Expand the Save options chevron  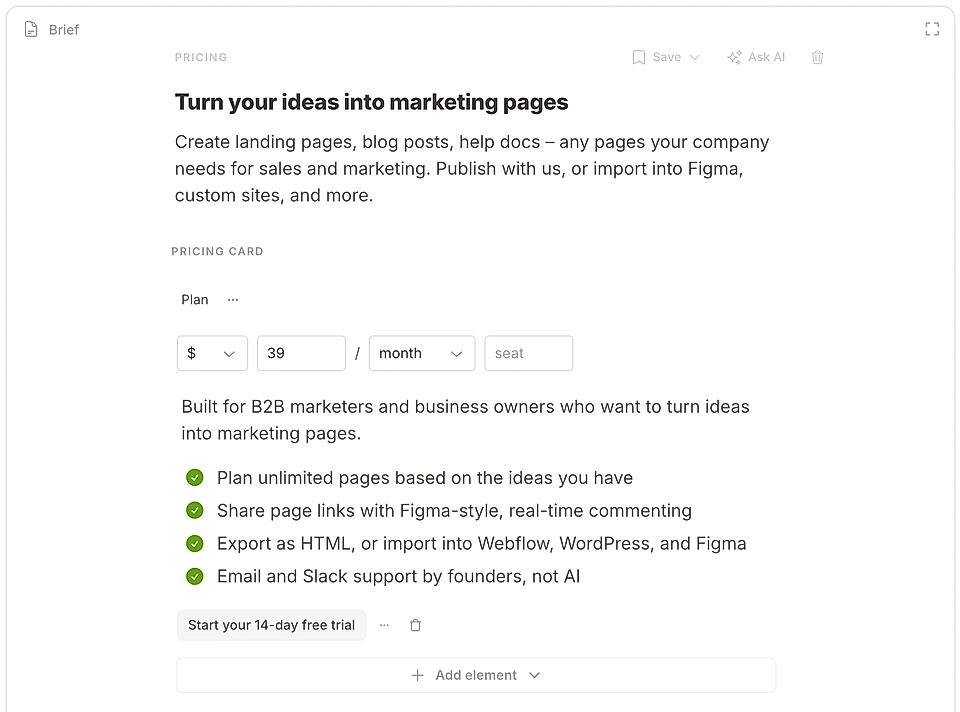tap(695, 57)
